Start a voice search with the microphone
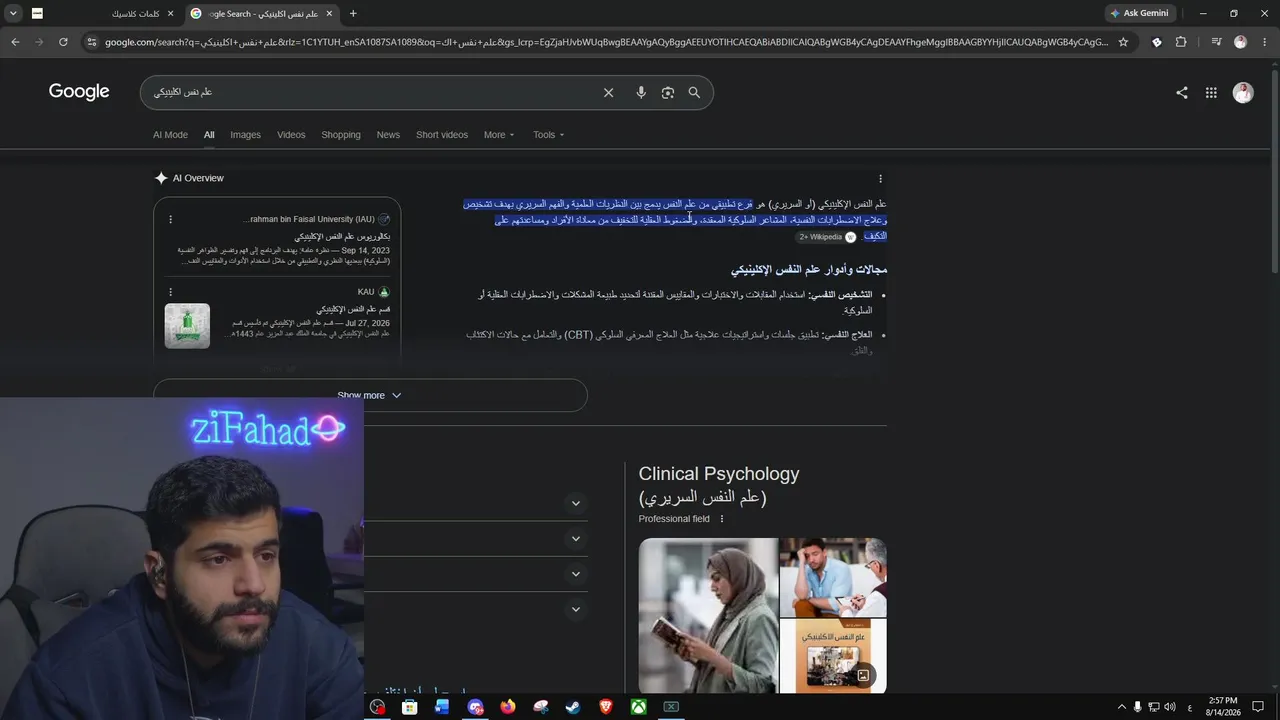1280x720 pixels. point(641,93)
